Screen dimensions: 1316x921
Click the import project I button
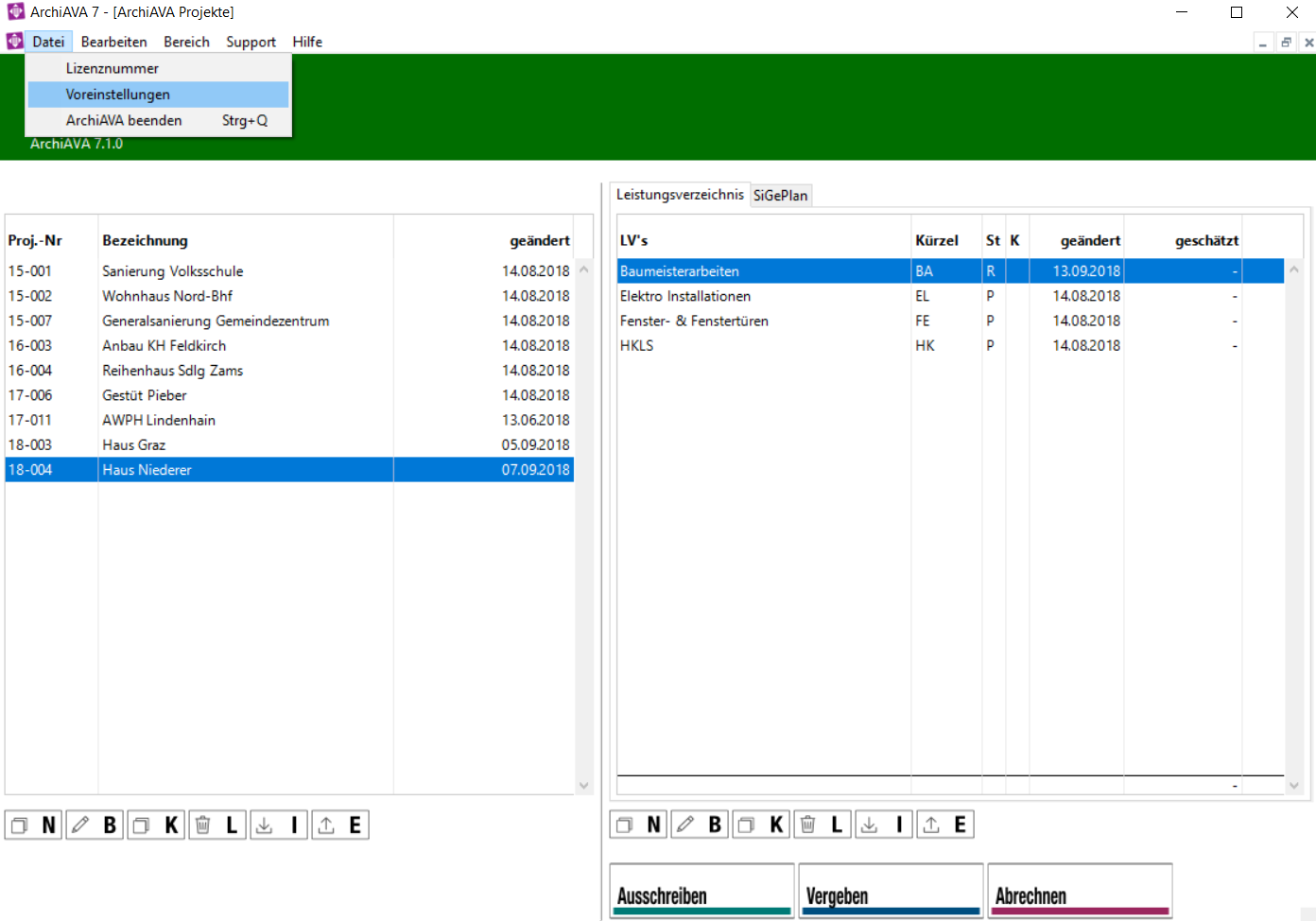point(279,825)
